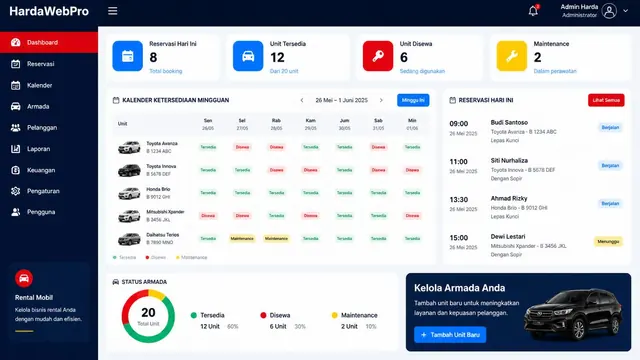Viewport: 640px width, 360px height.
Task: Click Siti Nurhaliza's Berjalan status badge
Action: click(x=610, y=165)
